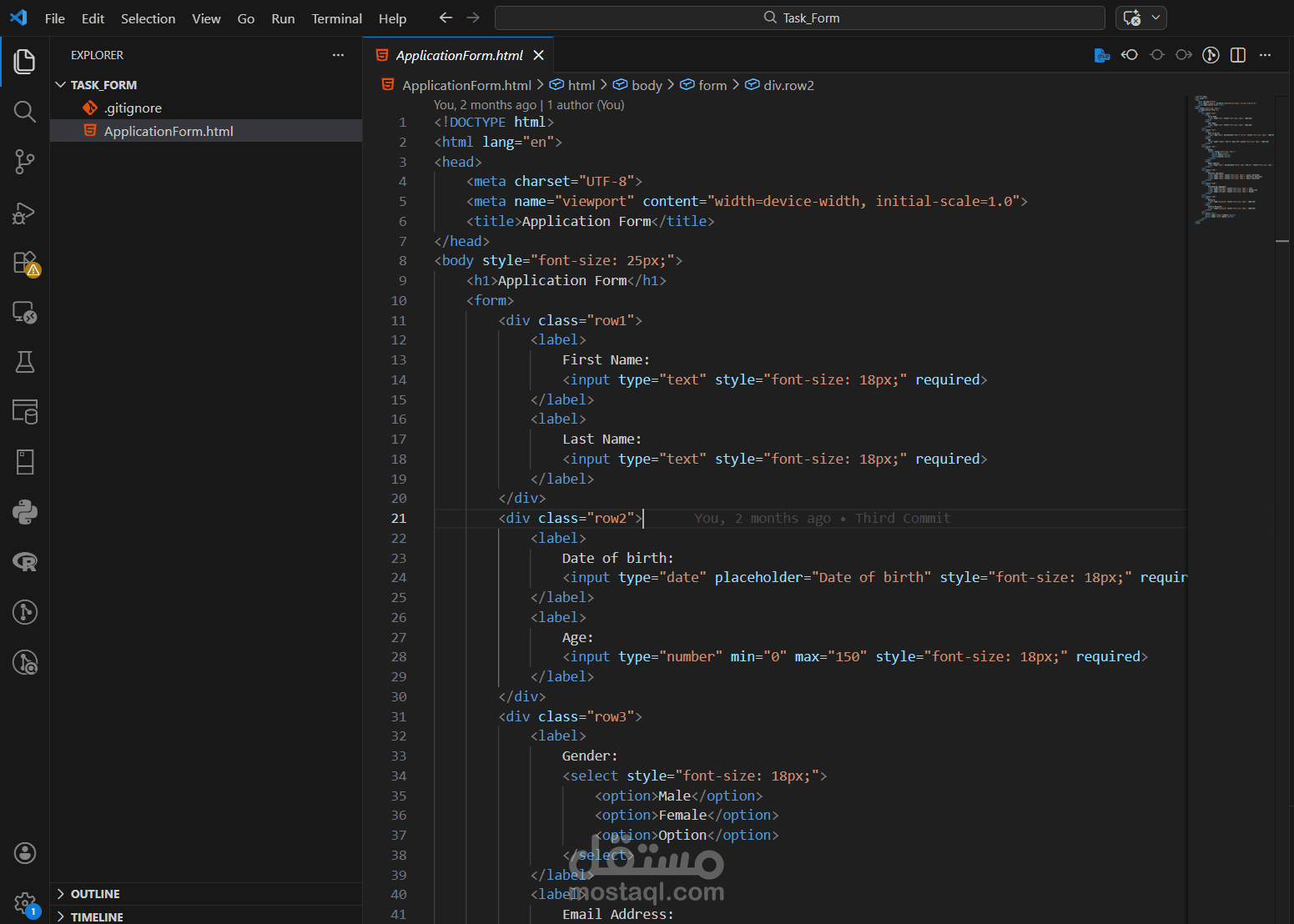Open the Testing flask view
The height and width of the screenshot is (924, 1294).
25,362
